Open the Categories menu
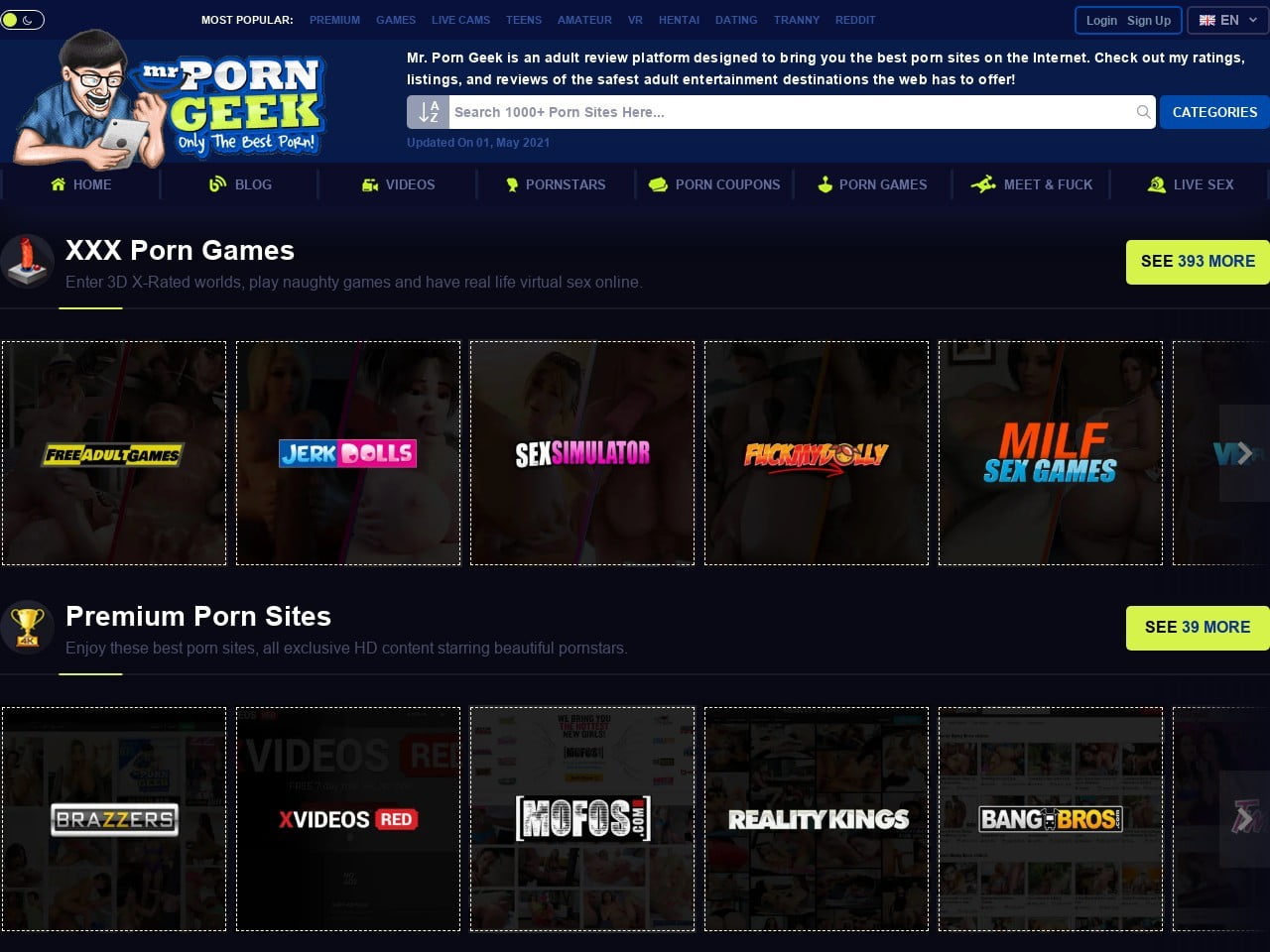1270x952 pixels. click(x=1214, y=112)
